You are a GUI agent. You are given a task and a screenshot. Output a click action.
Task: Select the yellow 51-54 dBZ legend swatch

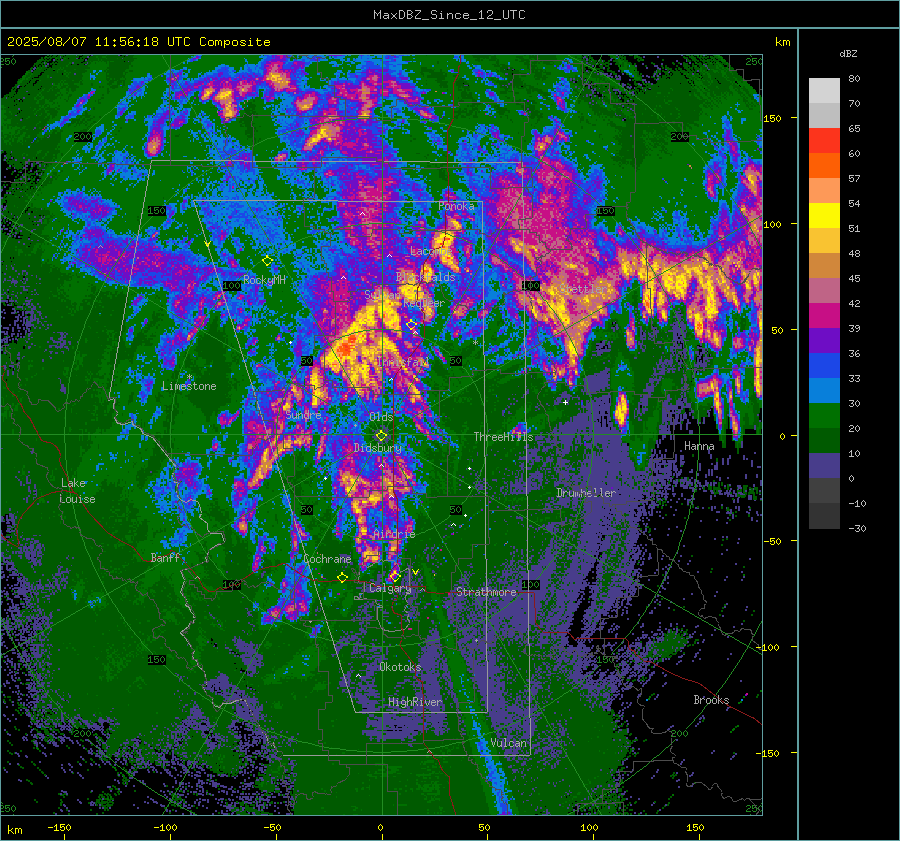pos(824,216)
